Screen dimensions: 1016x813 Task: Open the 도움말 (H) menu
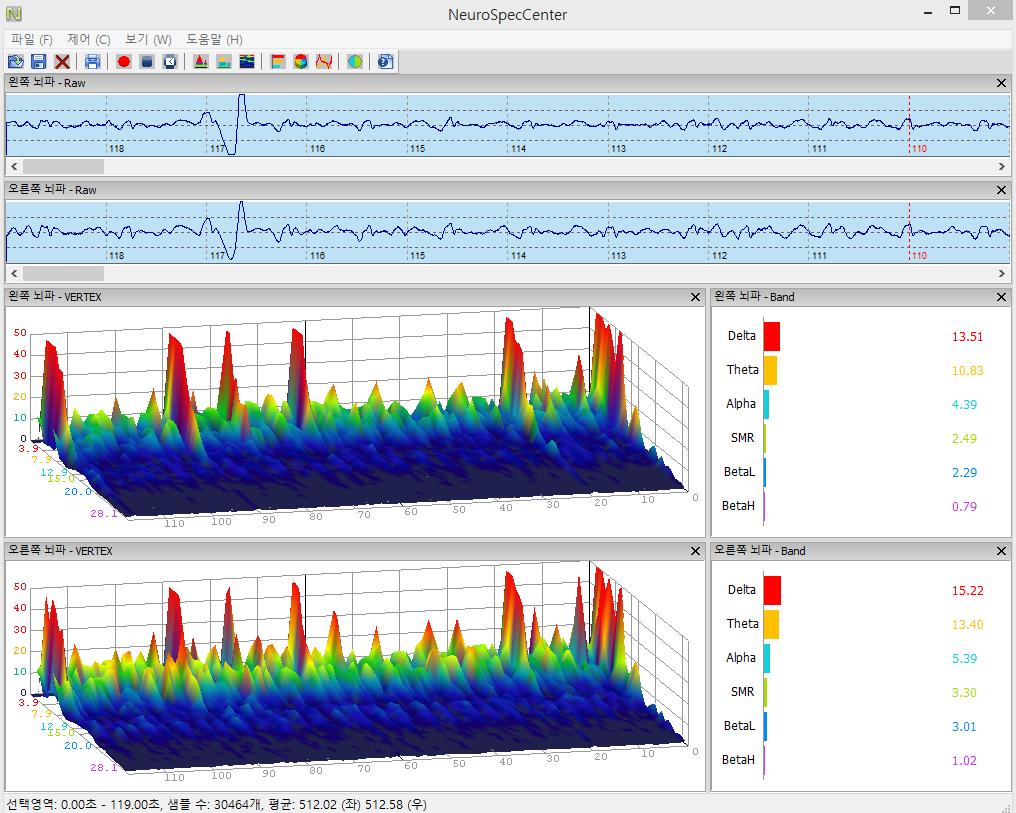[214, 39]
